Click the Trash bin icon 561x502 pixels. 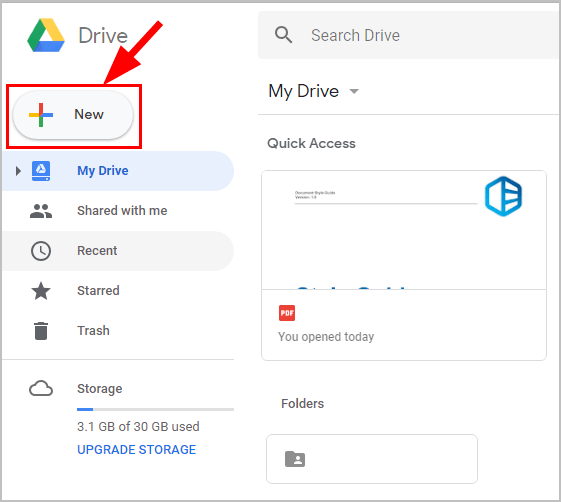[x=41, y=331]
